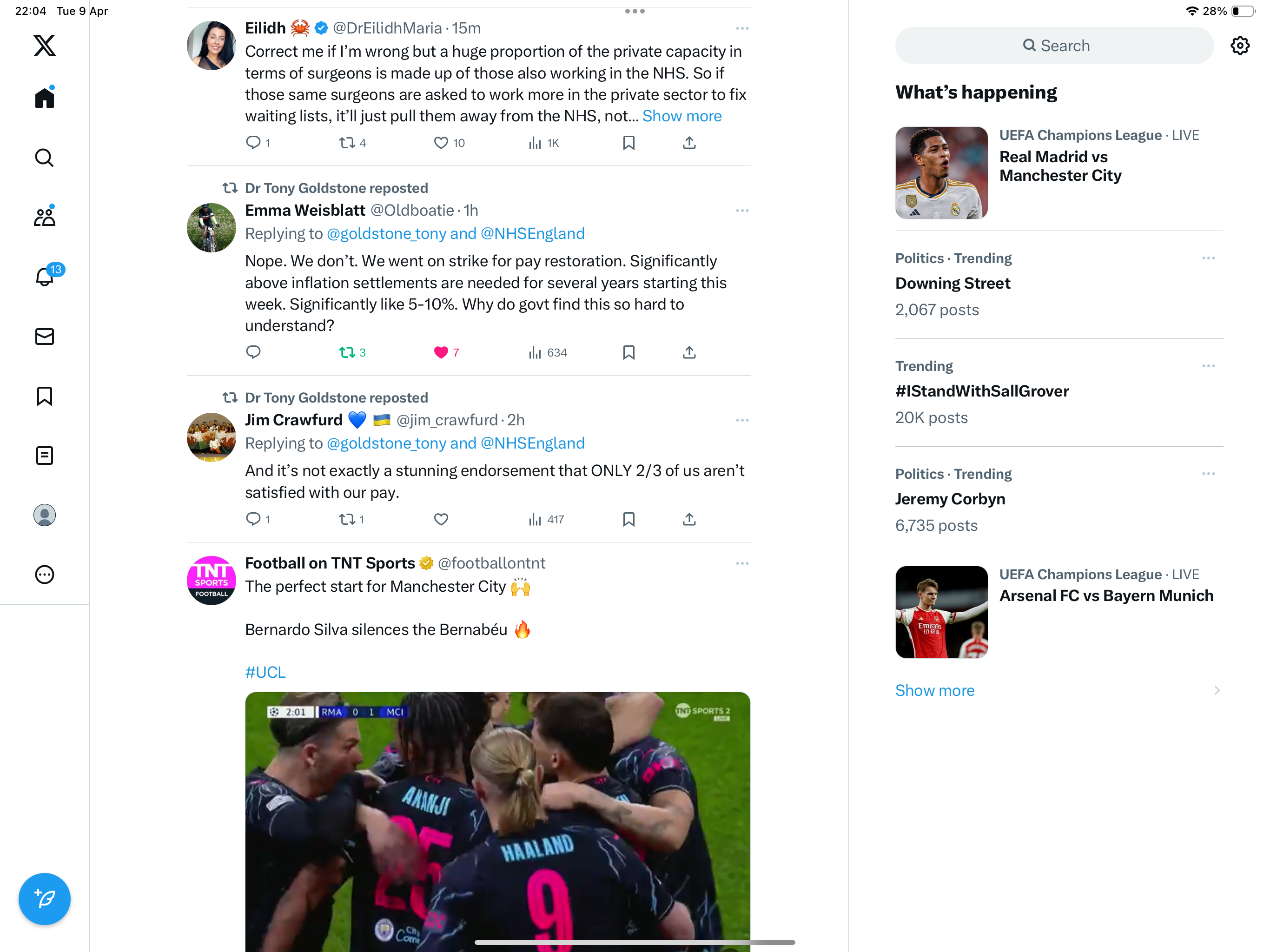Open more options on TNT Sports post
Viewport: 1270px width, 952px height.
[742, 563]
